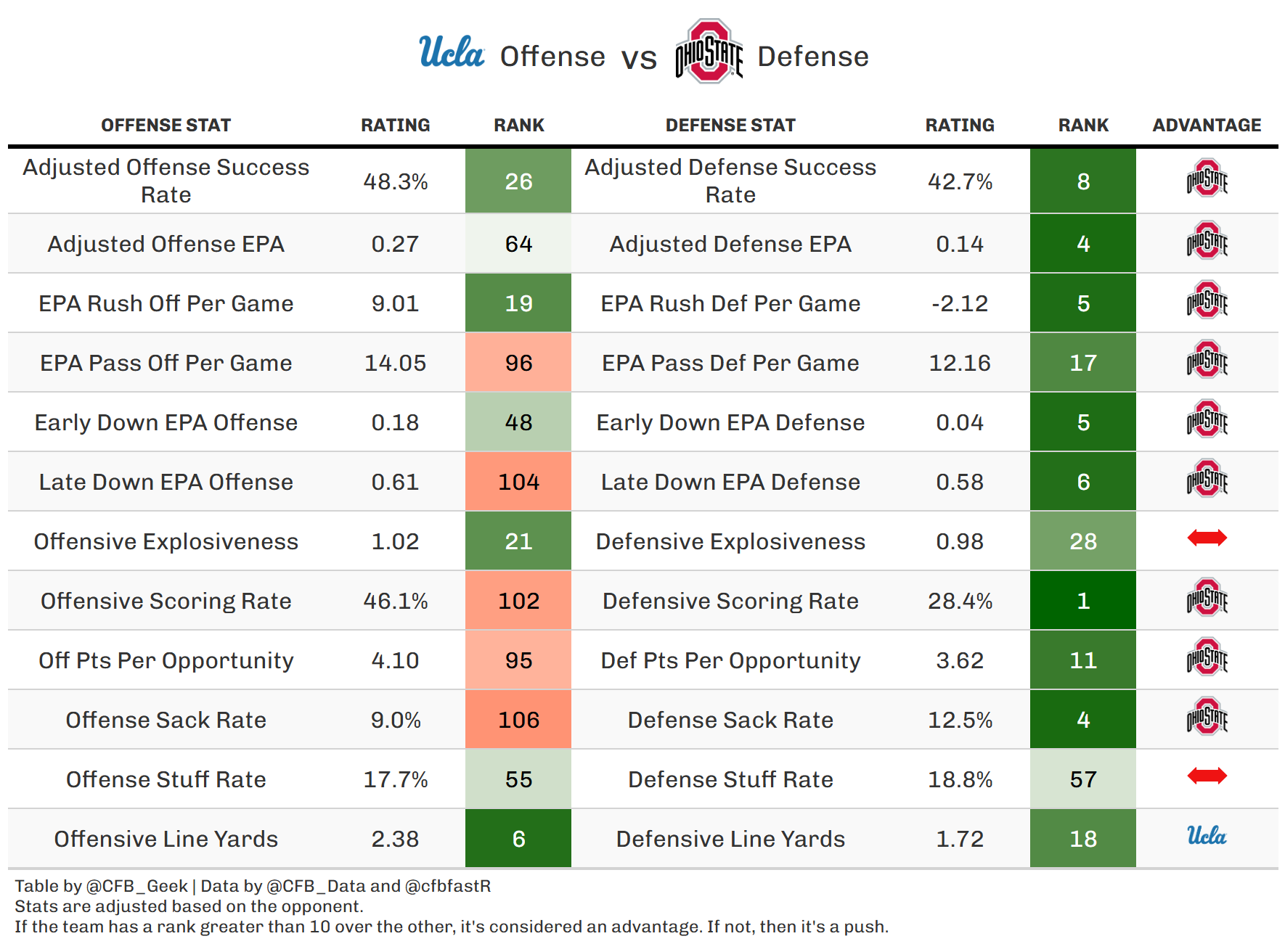Click the Late Down EPA Offense label
The height and width of the screenshot is (952, 1285).
click(166, 482)
